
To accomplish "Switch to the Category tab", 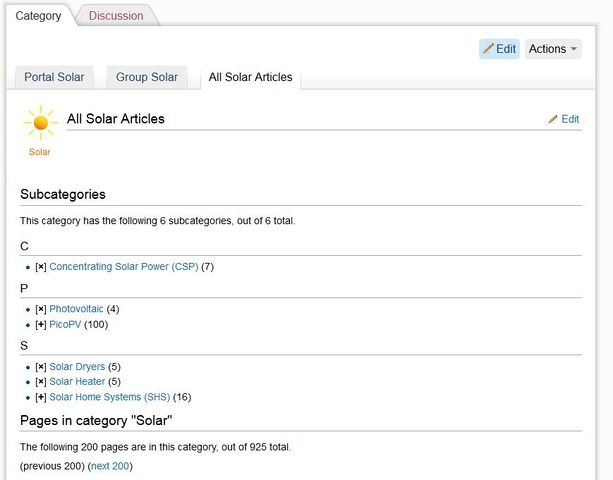I will point(38,16).
